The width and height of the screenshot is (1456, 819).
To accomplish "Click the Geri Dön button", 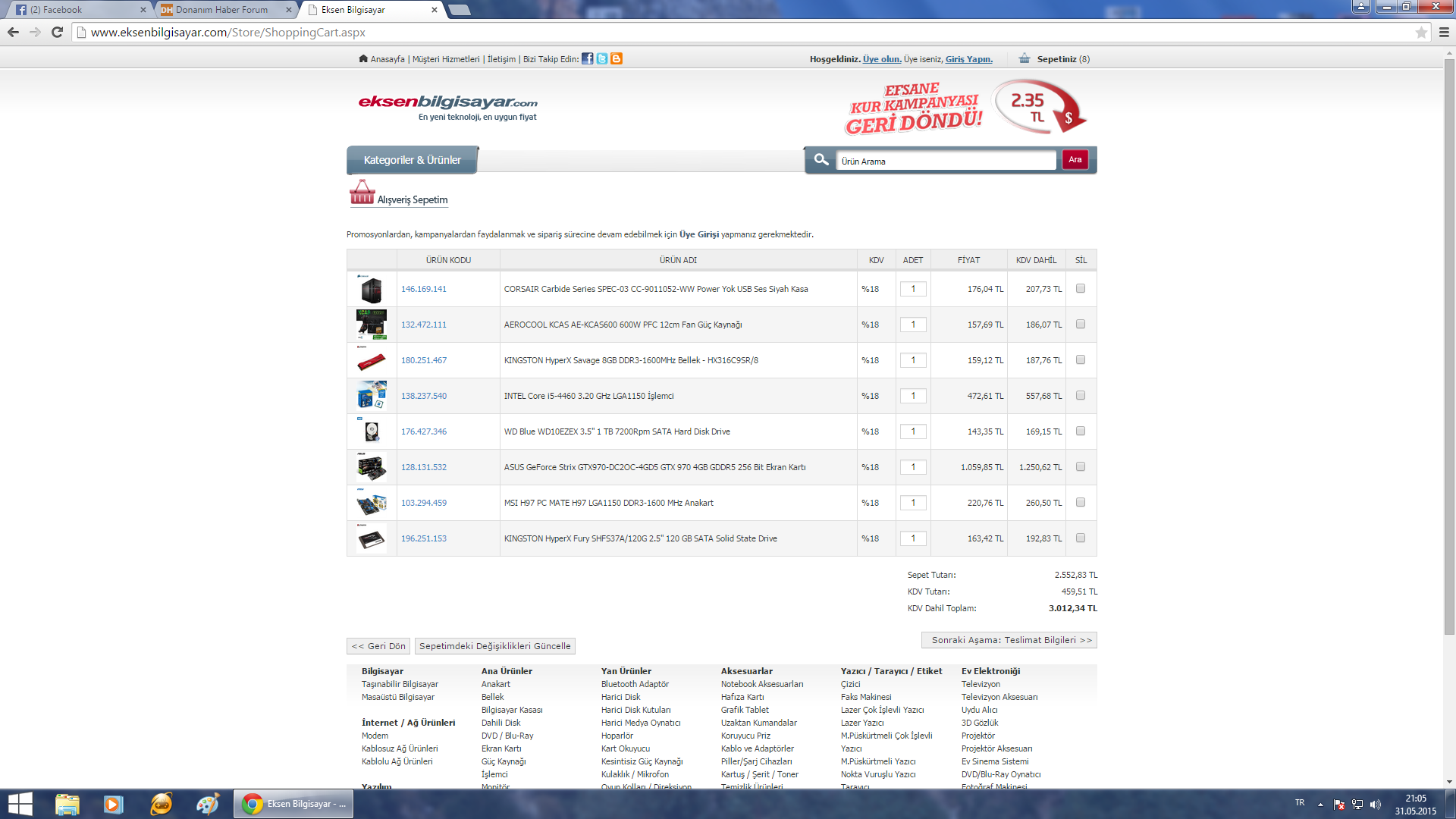I will click(x=378, y=646).
